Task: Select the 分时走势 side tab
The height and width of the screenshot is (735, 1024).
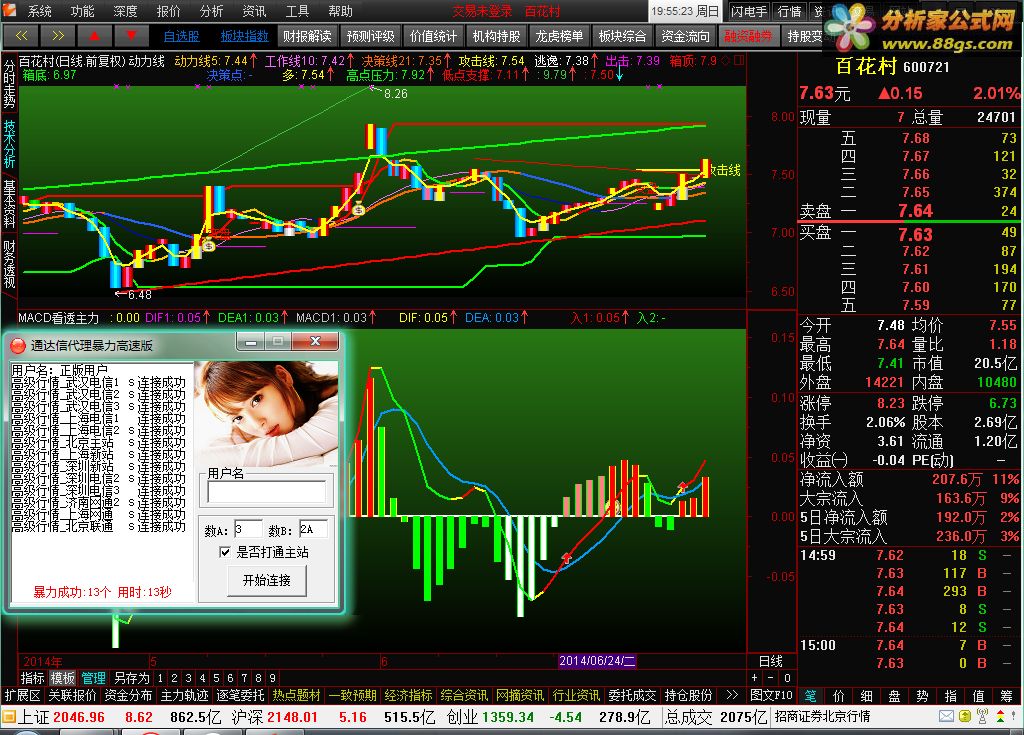Action: [x=9, y=84]
